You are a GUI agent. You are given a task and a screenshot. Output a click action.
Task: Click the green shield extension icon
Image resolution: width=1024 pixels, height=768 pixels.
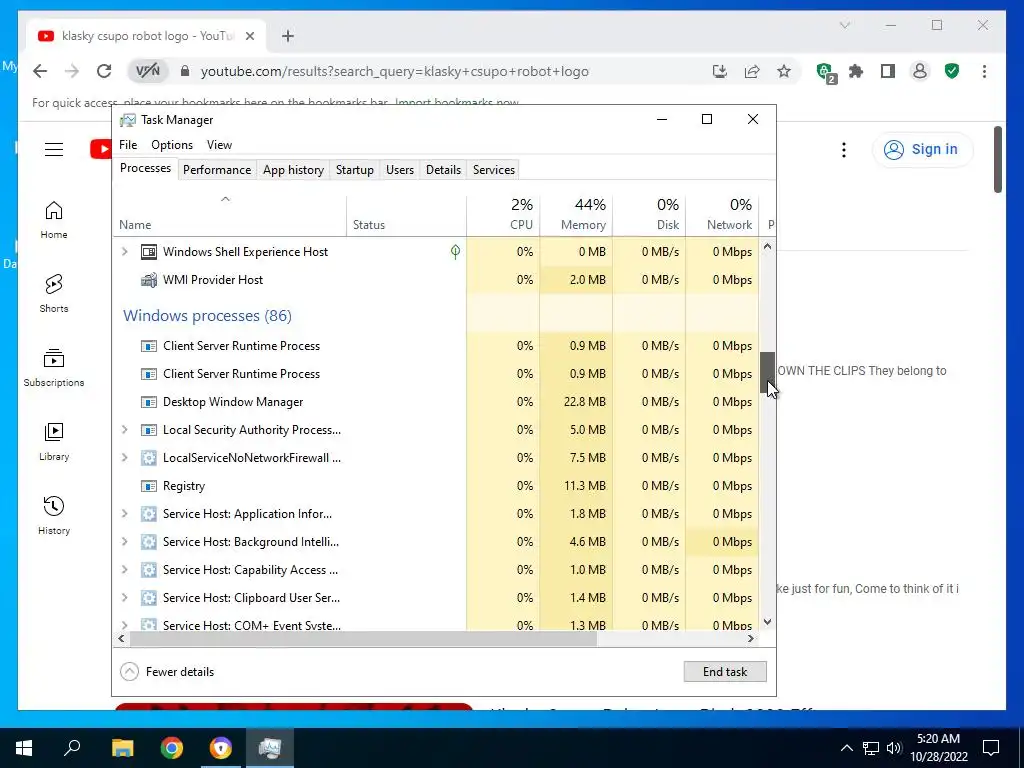(x=952, y=71)
